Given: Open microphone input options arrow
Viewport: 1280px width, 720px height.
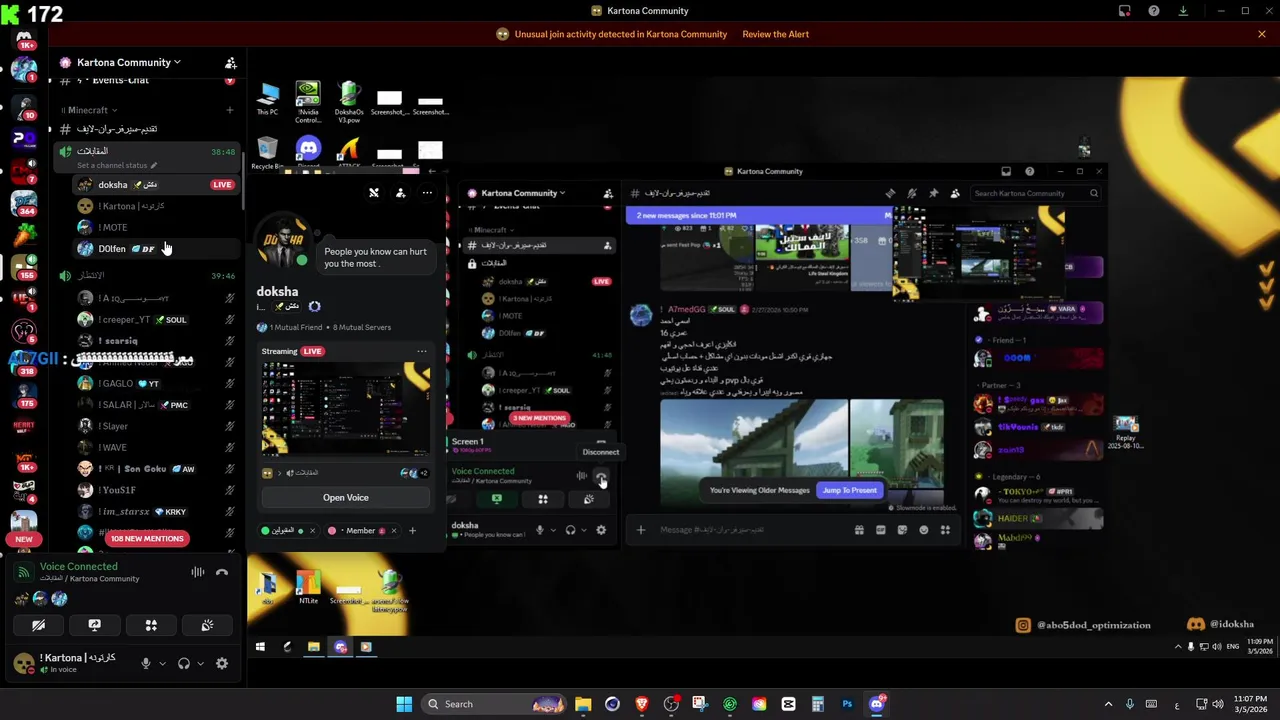Looking at the screenshot, I should (x=162, y=663).
